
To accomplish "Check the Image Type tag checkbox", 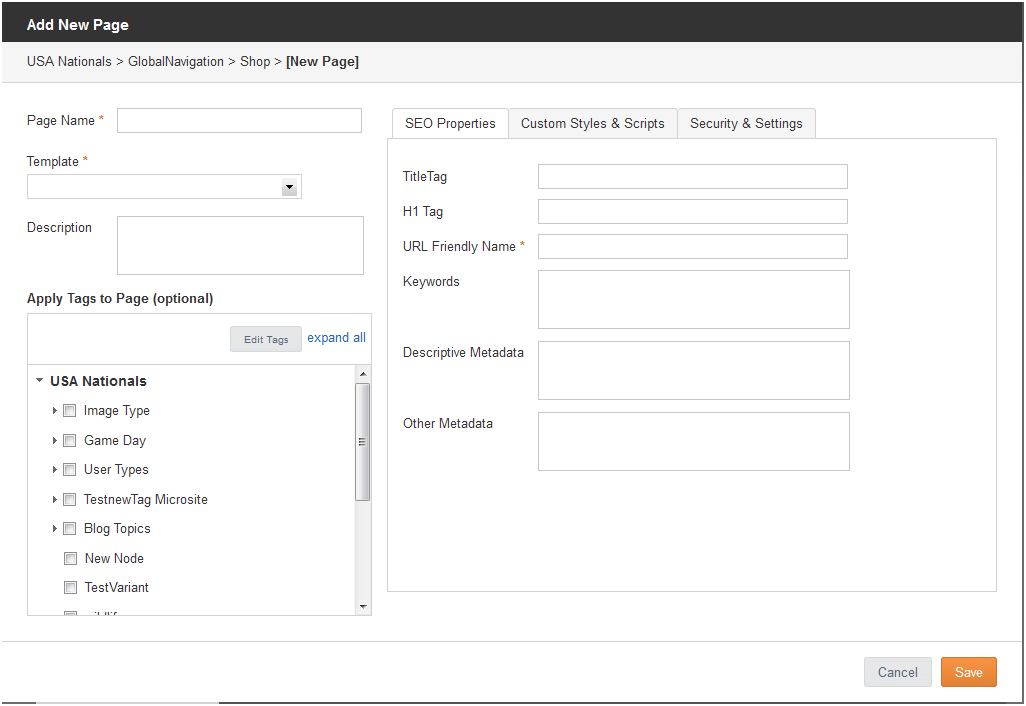I will coord(69,411).
